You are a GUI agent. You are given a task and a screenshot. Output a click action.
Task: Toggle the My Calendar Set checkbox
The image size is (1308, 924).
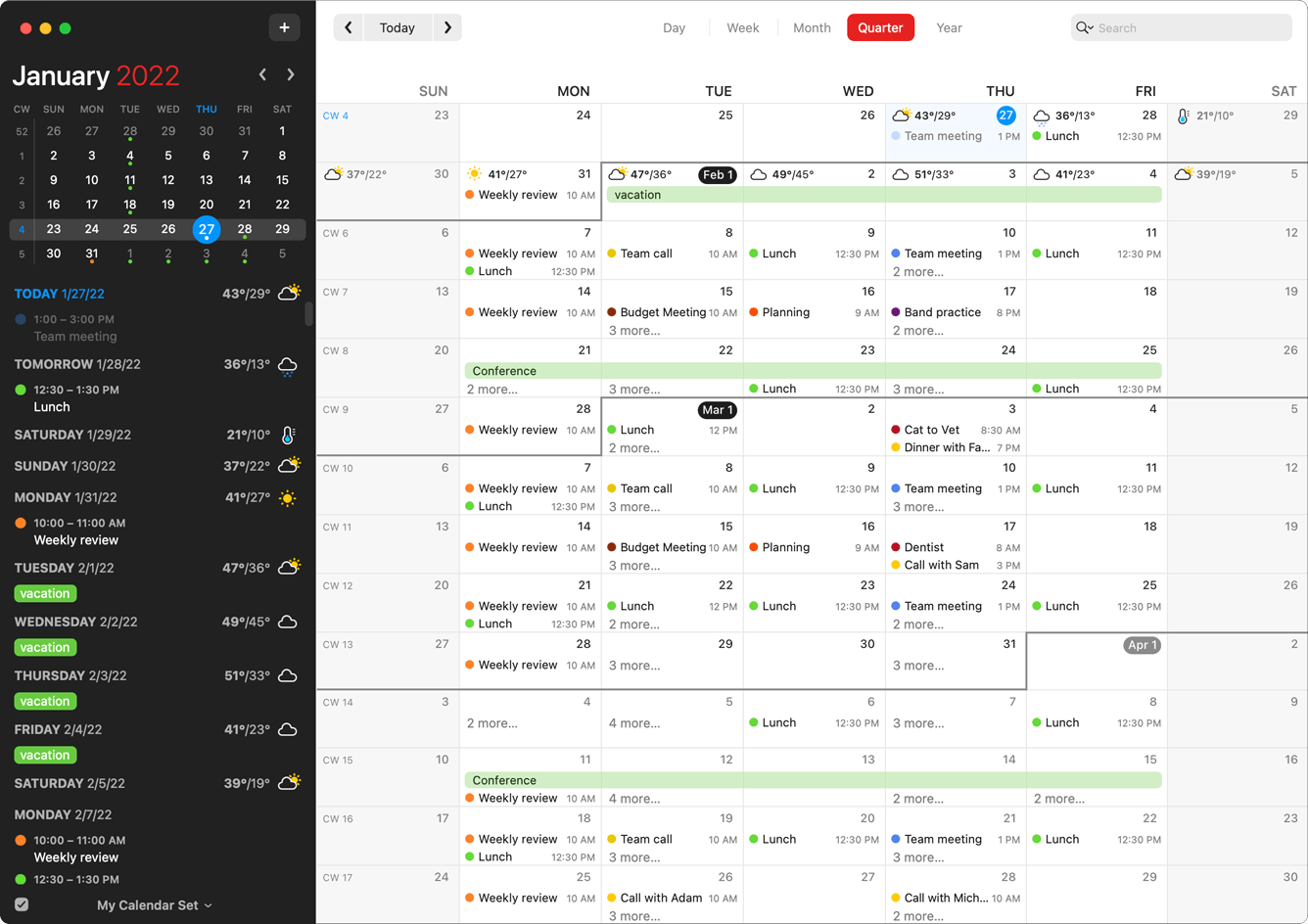click(x=22, y=904)
